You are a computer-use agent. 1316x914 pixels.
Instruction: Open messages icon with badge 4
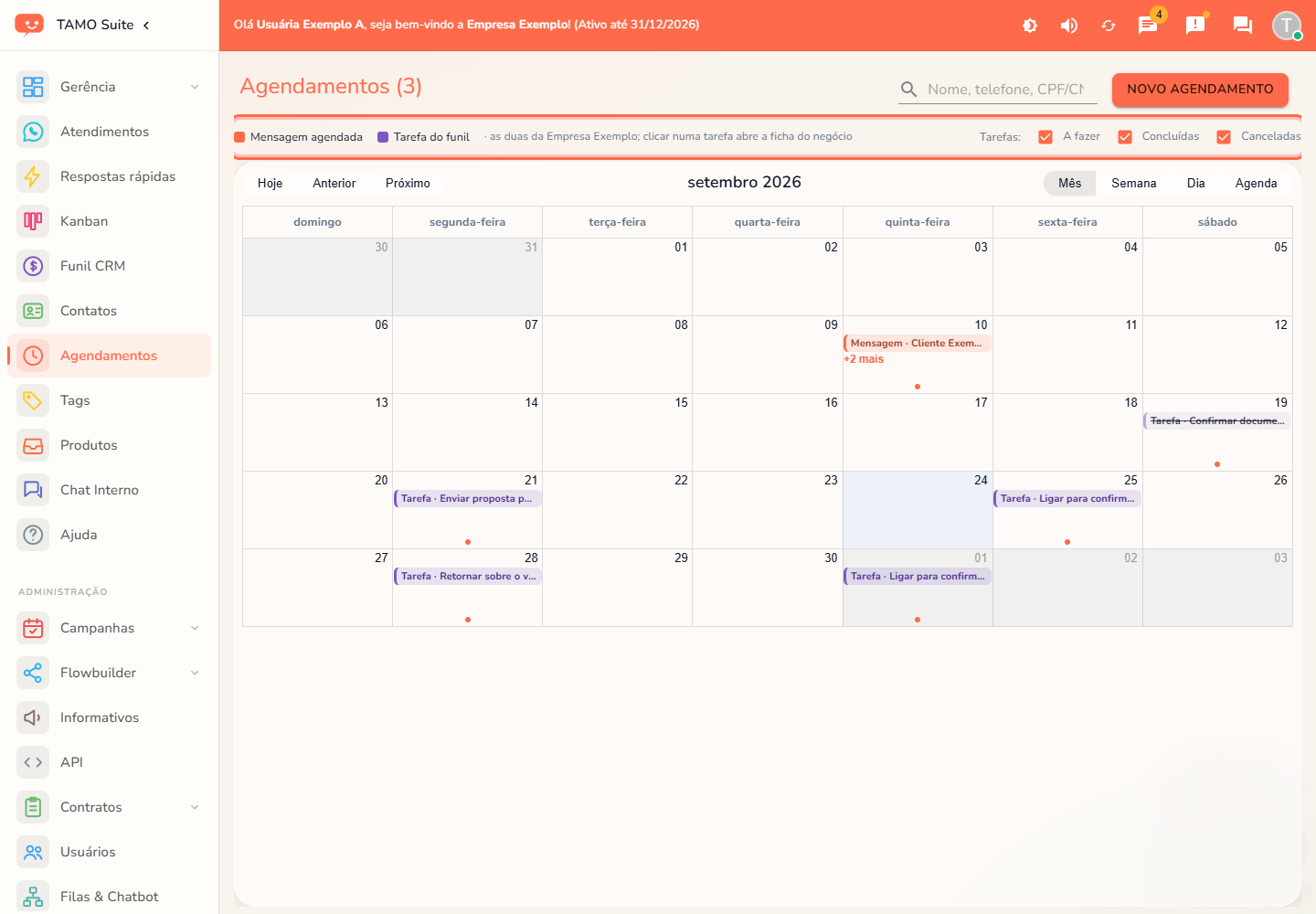click(1148, 26)
